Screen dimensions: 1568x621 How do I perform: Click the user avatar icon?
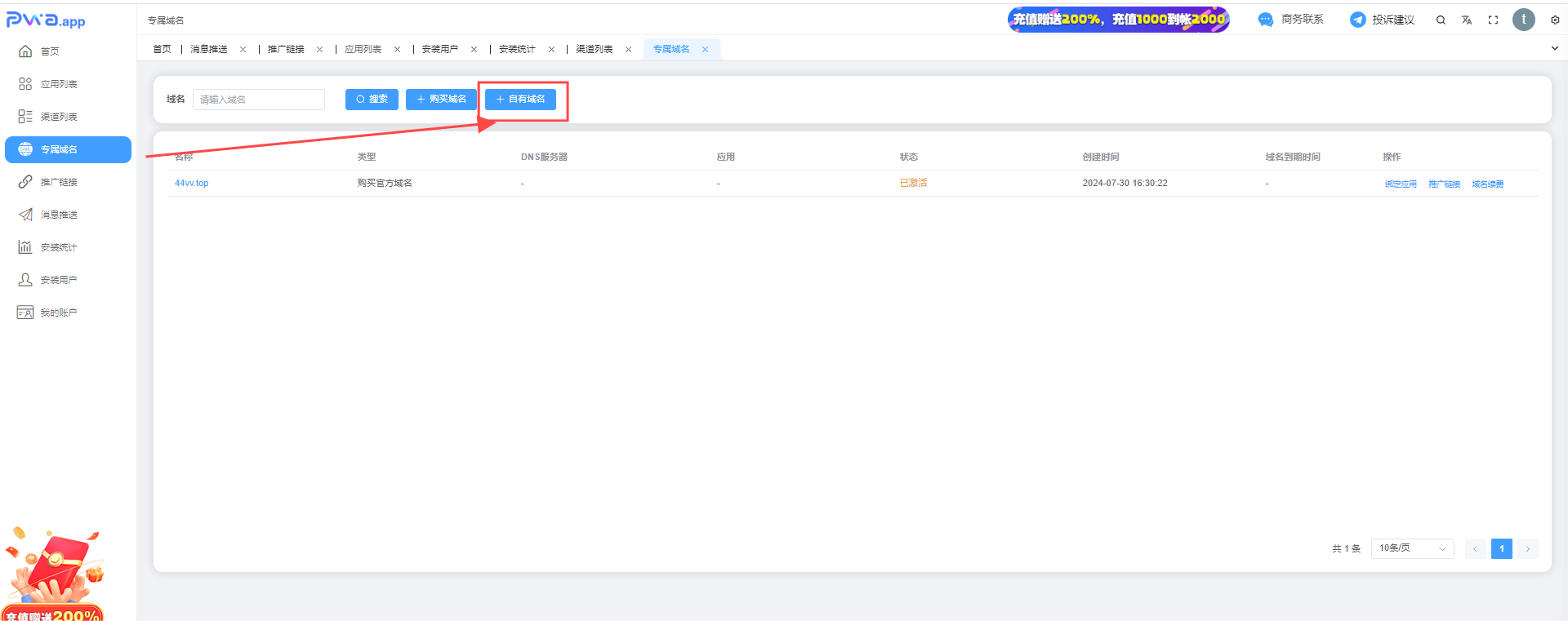click(x=1523, y=20)
